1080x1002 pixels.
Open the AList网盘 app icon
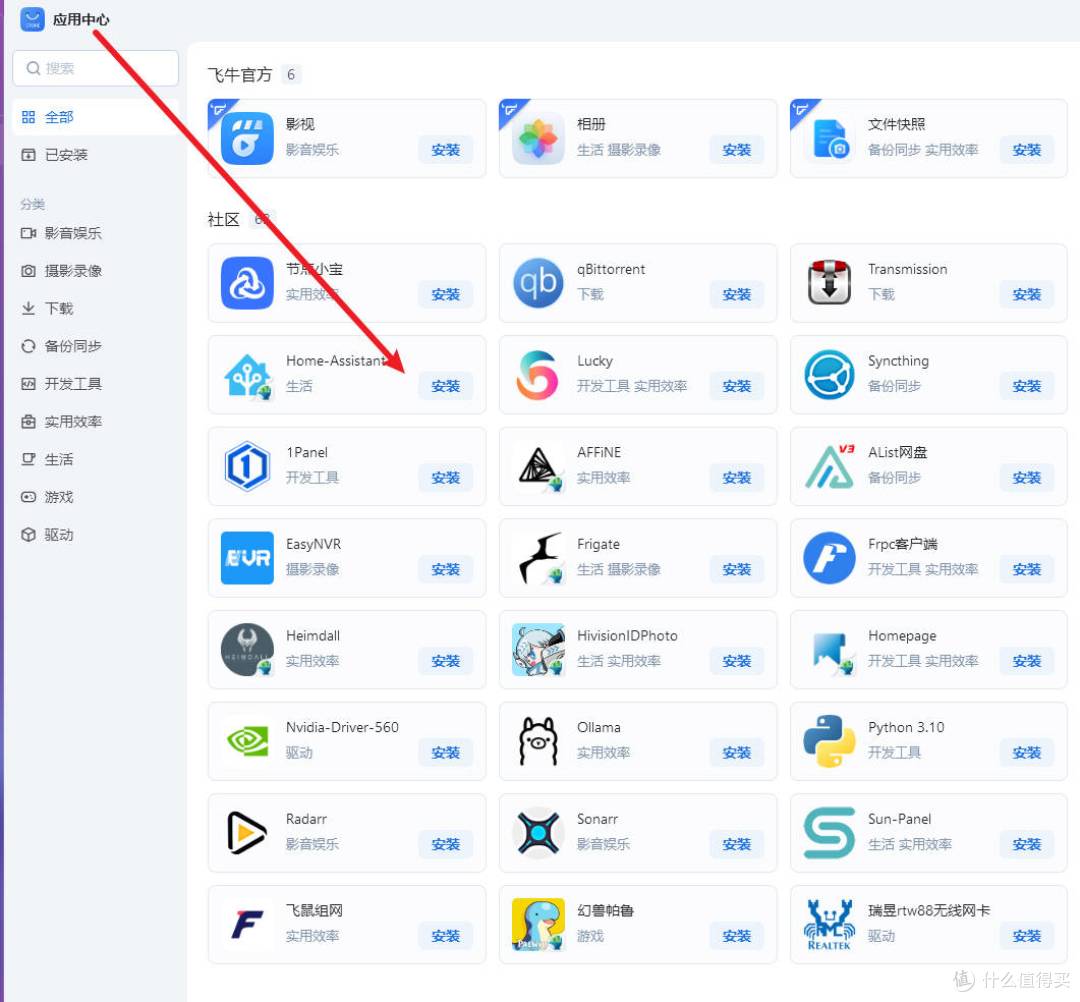point(829,466)
